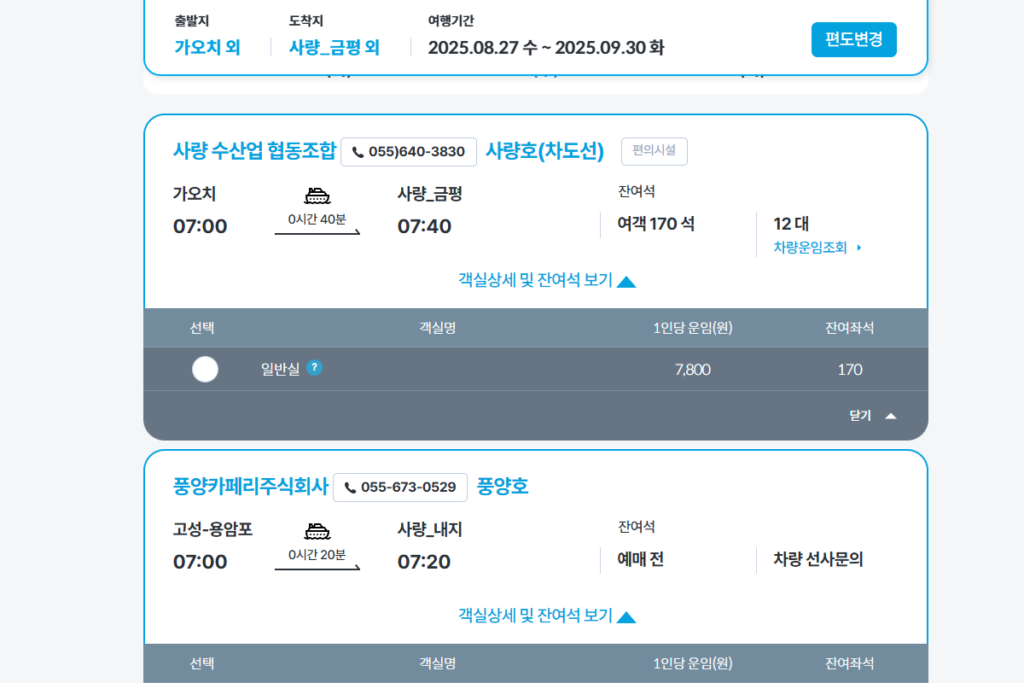Click the up chevron on 풍양호 detail toggle

(x=627, y=616)
